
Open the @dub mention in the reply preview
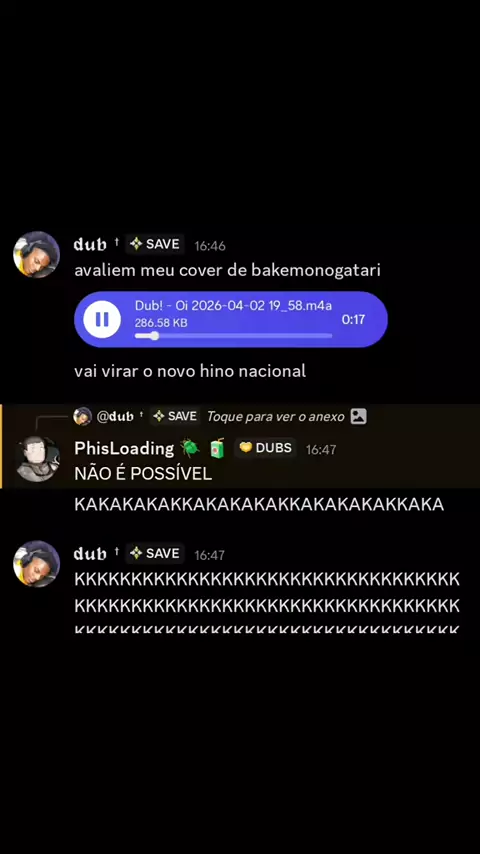pyautogui.click(x=116, y=417)
